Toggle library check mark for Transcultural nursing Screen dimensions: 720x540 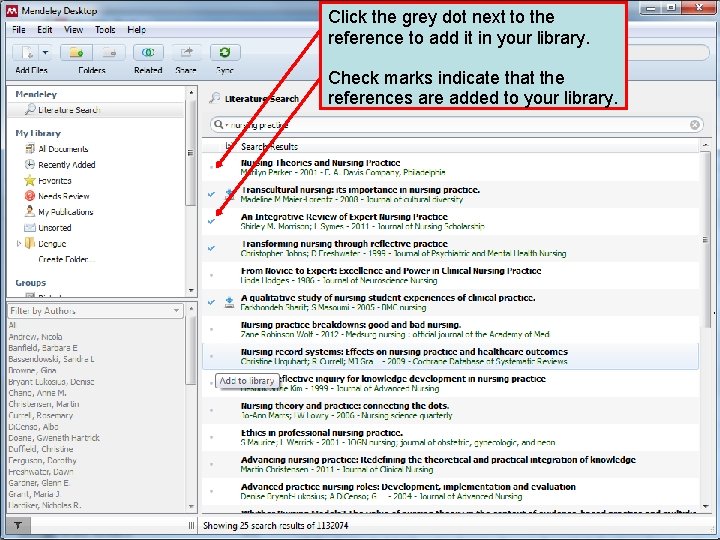212,194
